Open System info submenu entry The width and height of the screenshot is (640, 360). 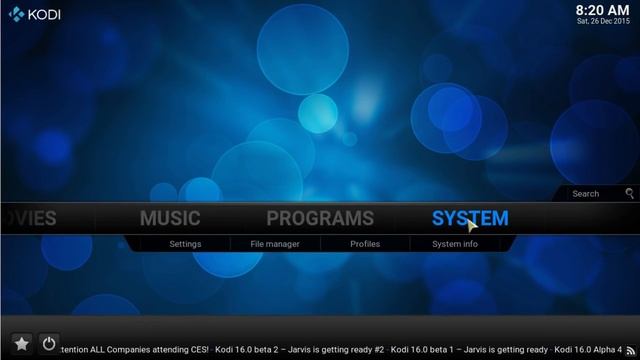[x=455, y=244]
